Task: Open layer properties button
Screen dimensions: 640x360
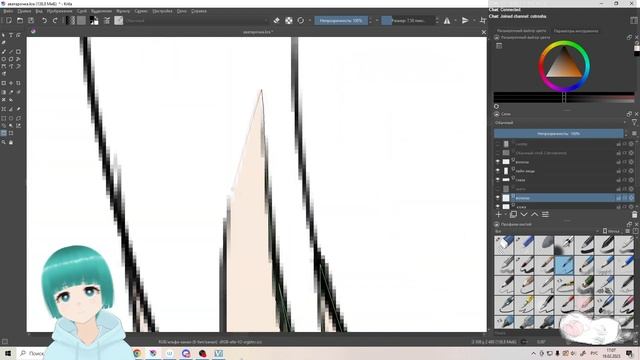Action: [x=545, y=214]
